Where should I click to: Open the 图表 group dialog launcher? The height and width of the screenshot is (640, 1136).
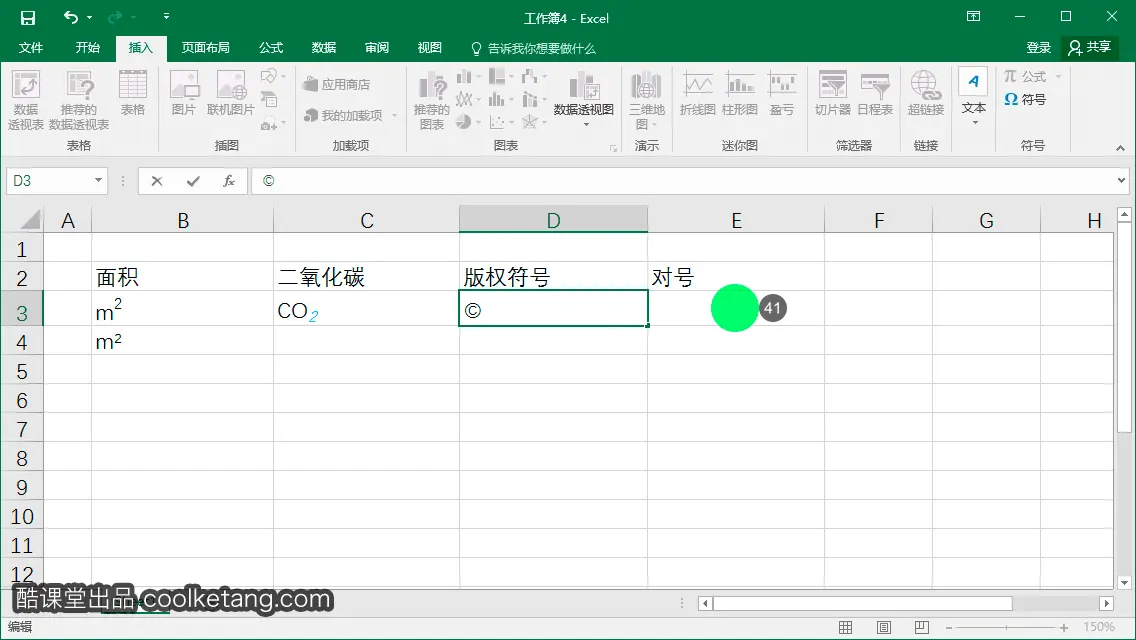click(613, 148)
